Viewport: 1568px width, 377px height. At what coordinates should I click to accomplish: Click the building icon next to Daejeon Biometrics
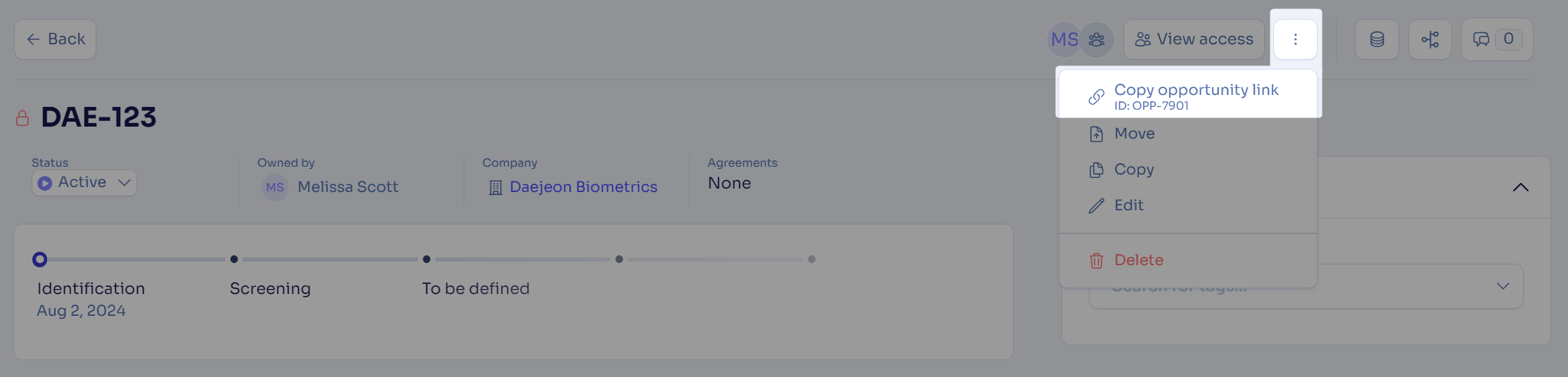[x=495, y=188]
